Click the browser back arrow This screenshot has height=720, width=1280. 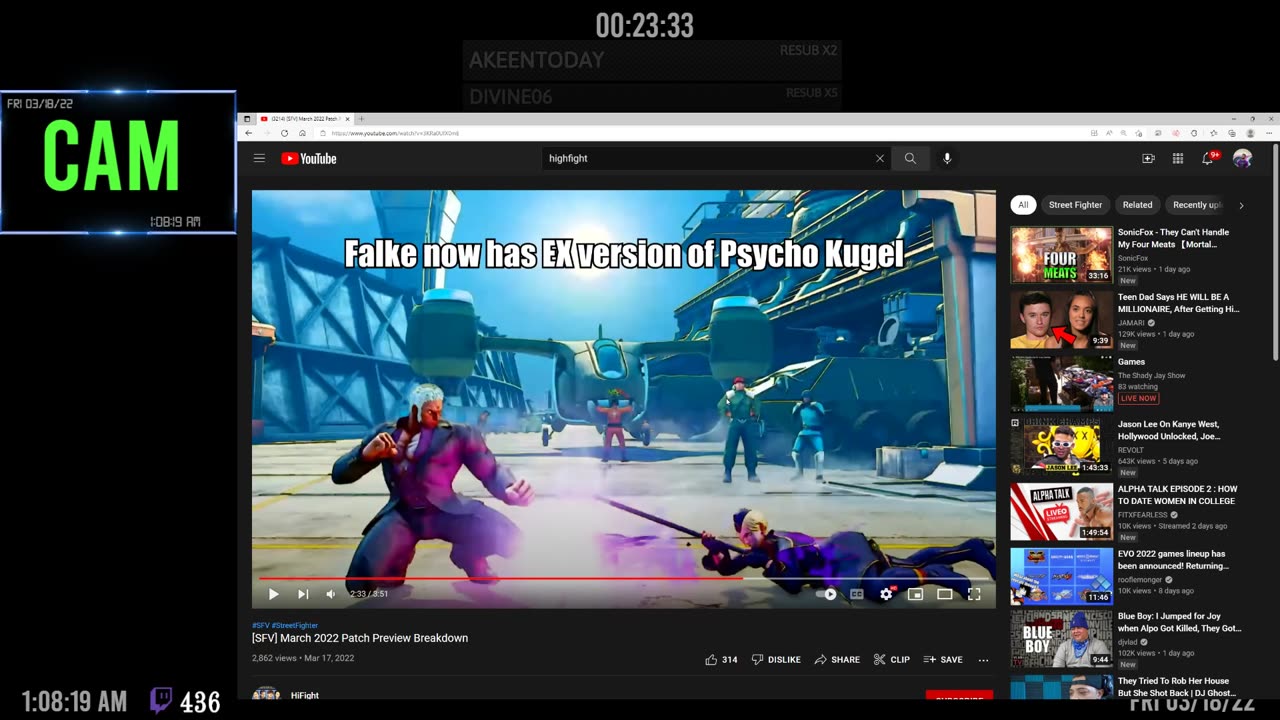[x=249, y=133]
